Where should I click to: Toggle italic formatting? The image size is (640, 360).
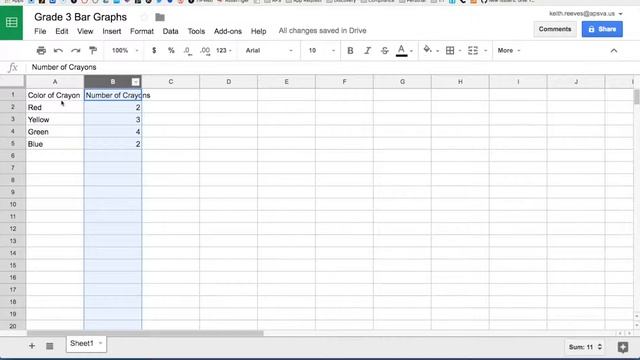coord(367,51)
